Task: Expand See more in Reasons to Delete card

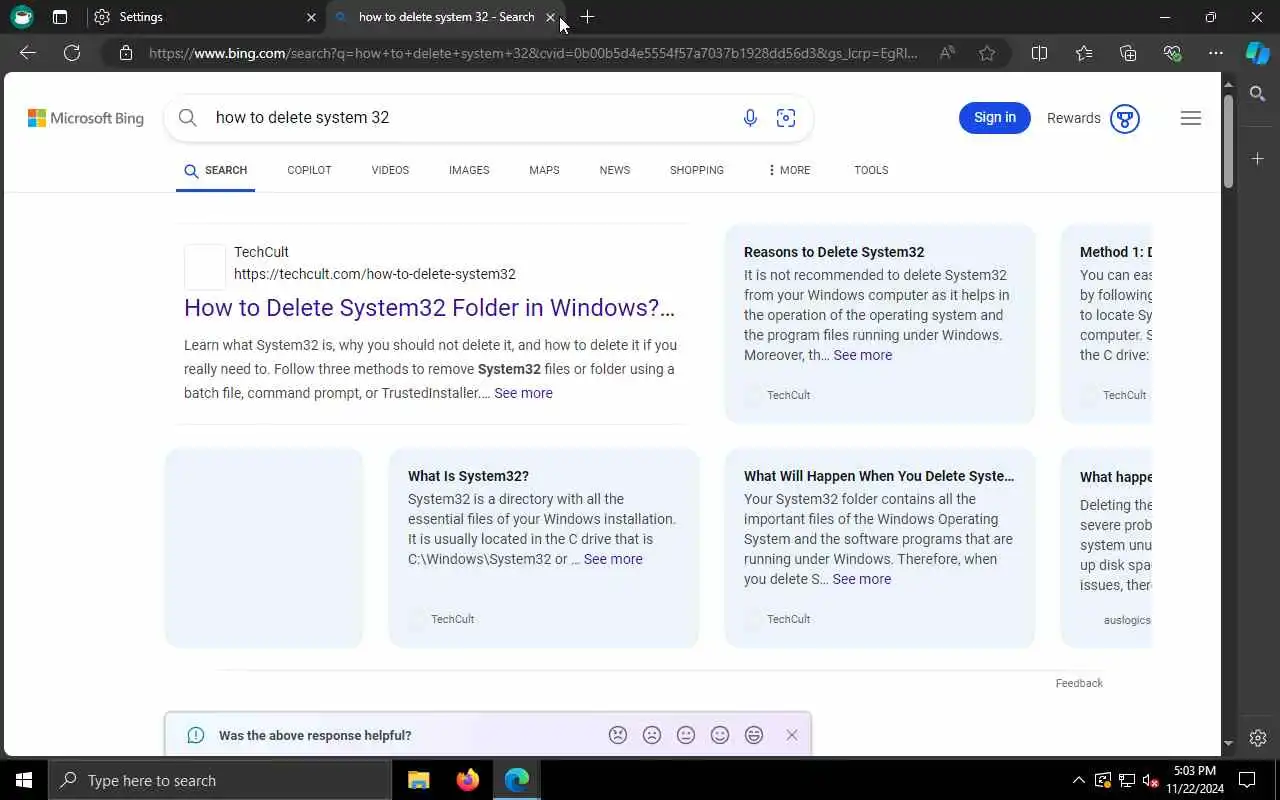Action: click(862, 355)
